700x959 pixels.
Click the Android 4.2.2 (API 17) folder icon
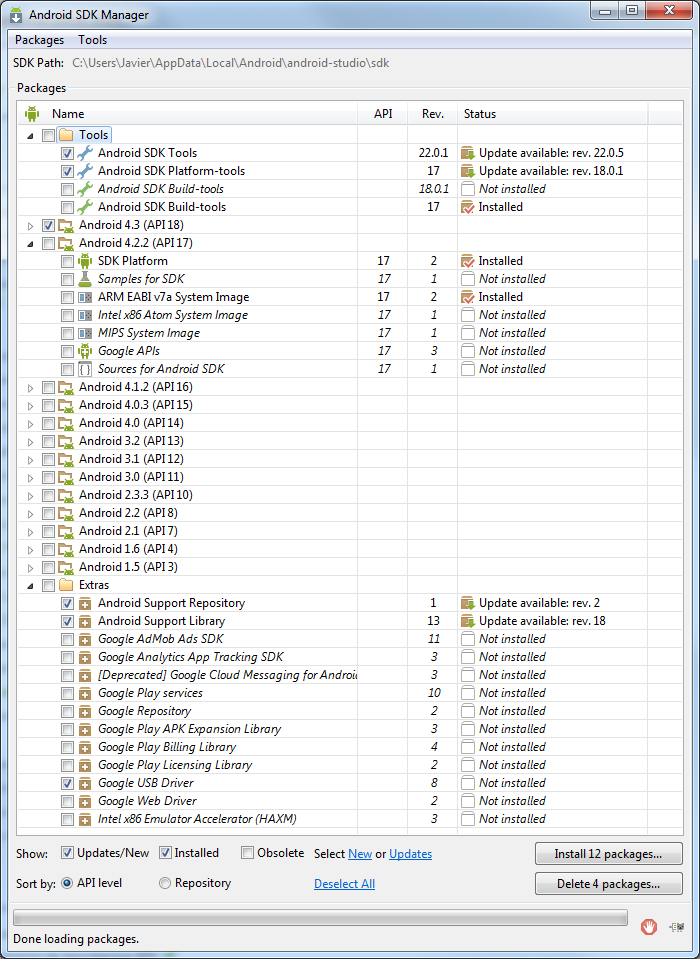click(66, 243)
